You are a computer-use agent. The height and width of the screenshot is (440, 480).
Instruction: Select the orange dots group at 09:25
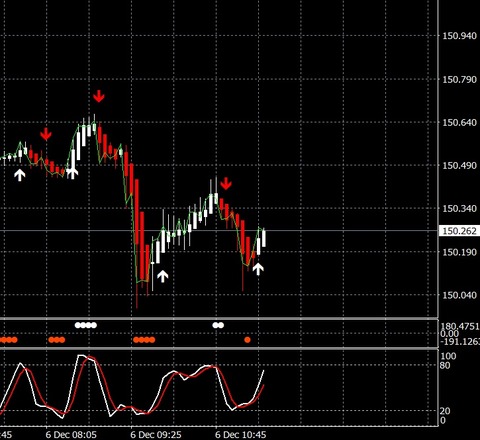pos(144,340)
